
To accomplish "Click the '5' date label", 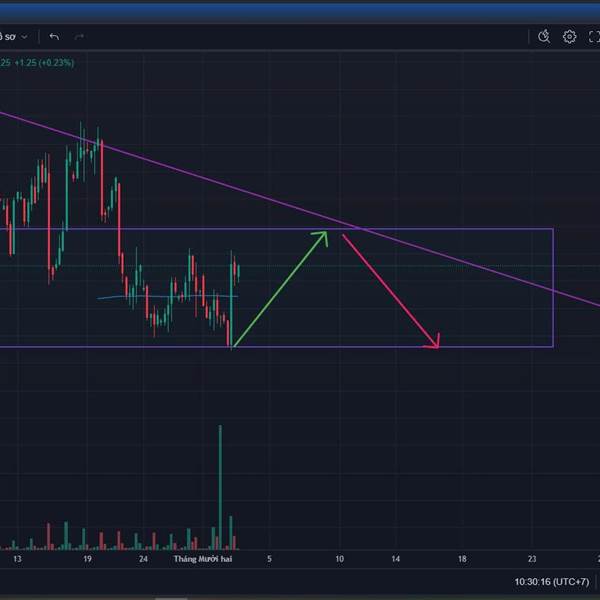I will coord(269,559).
